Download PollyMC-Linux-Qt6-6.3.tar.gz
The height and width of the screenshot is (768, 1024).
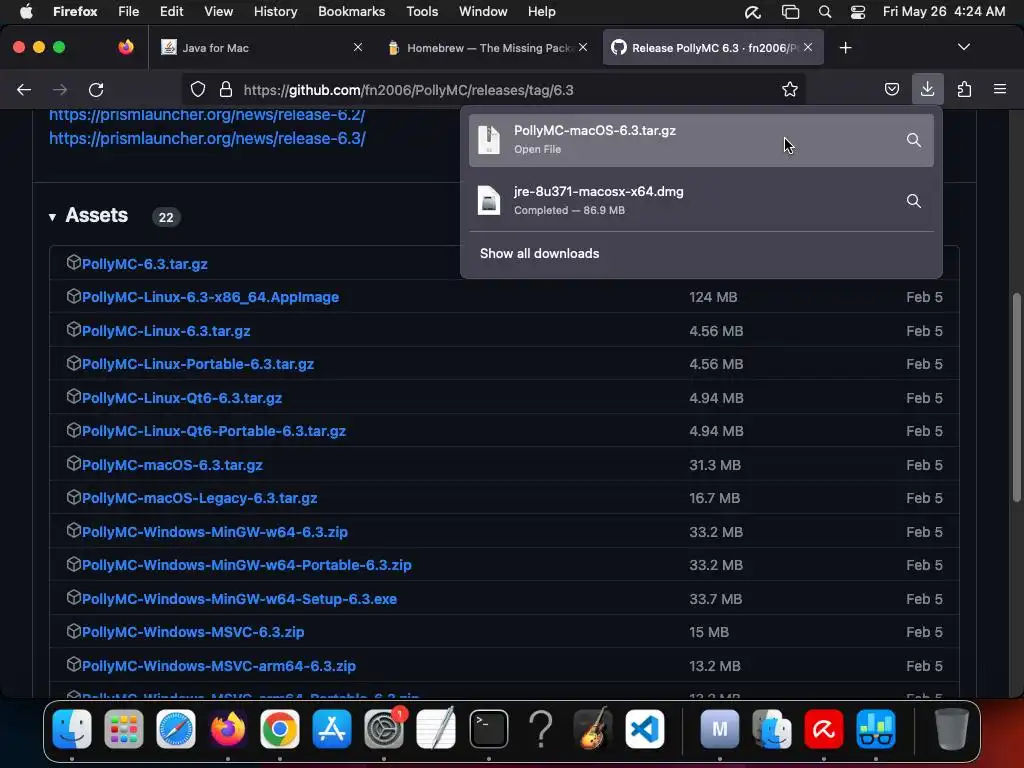pyautogui.click(x=182, y=398)
